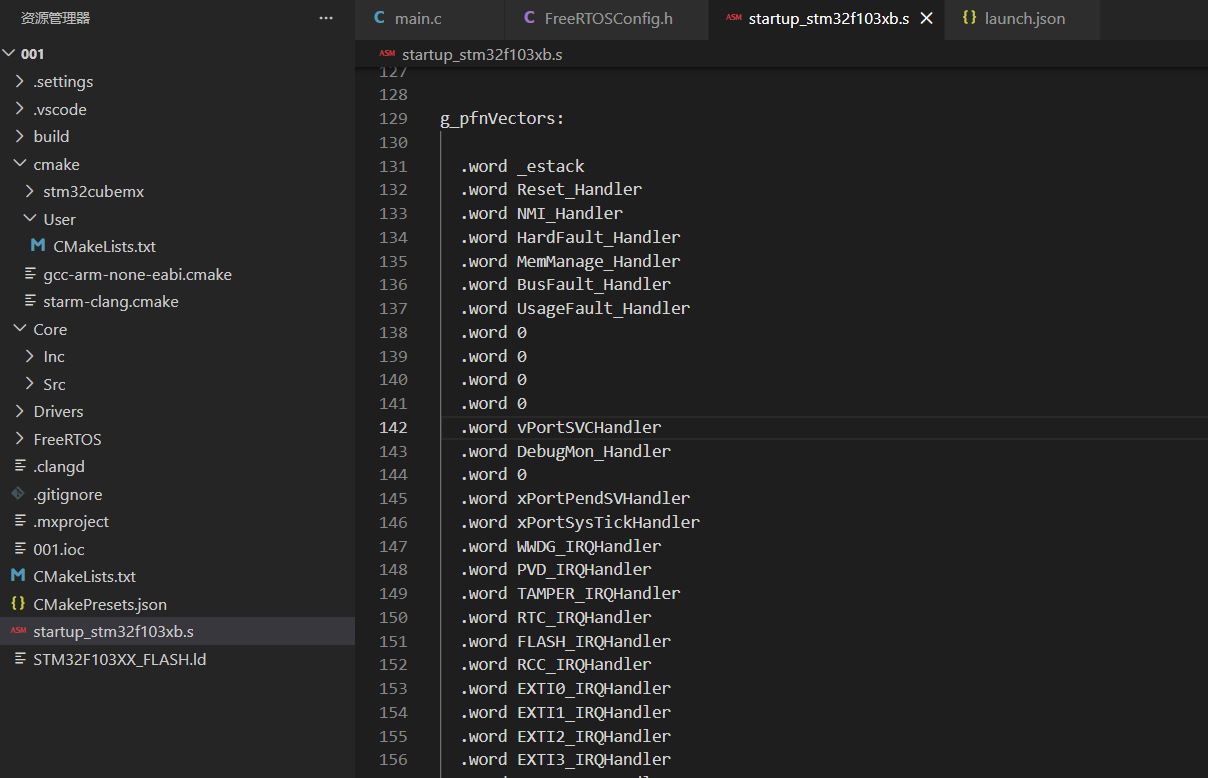
Task: Click the JSON braces icon beside CMakePresets.json
Action: pos(17,604)
